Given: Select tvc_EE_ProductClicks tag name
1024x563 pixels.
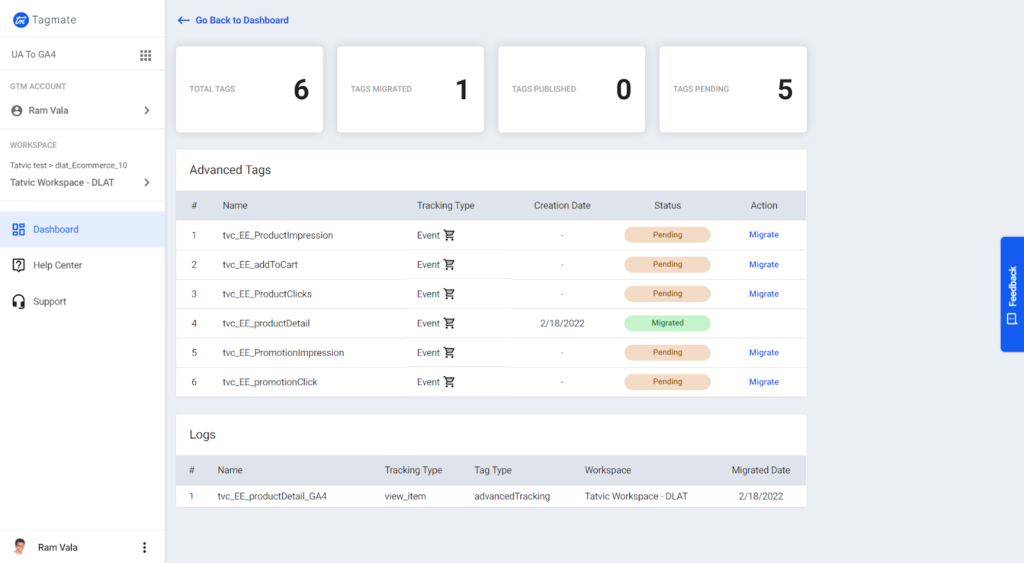Looking at the screenshot, I should click(x=267, y=294).
